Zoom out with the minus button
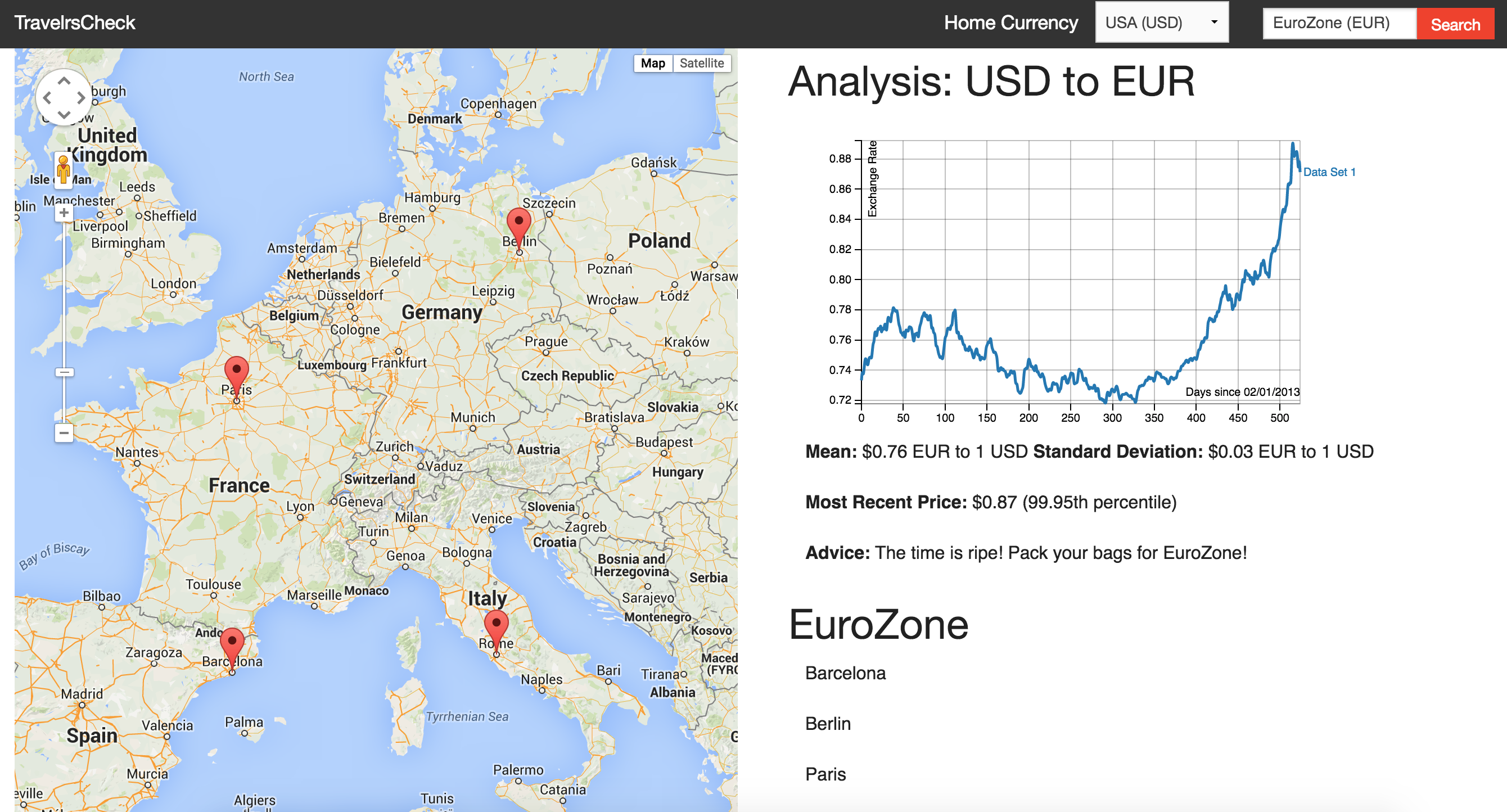This screenshot has width=1507, height=812. point(64,433)
